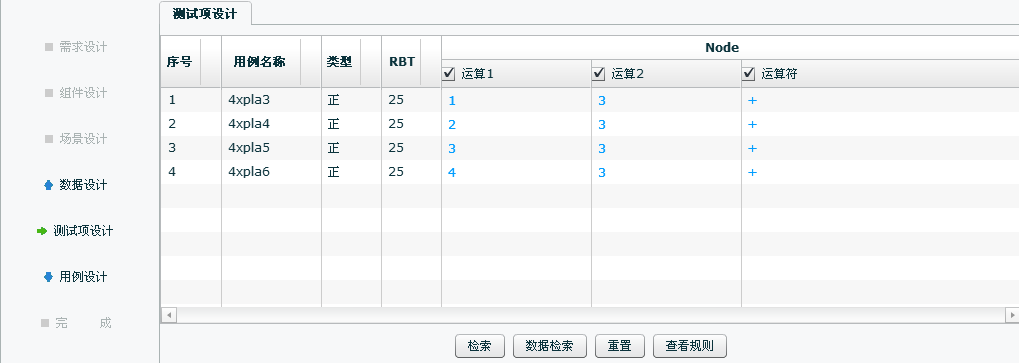Open 用例设计 step in sidebar
The height and width of the screenshot is (363, 1019).
click(x=83, y=277)
